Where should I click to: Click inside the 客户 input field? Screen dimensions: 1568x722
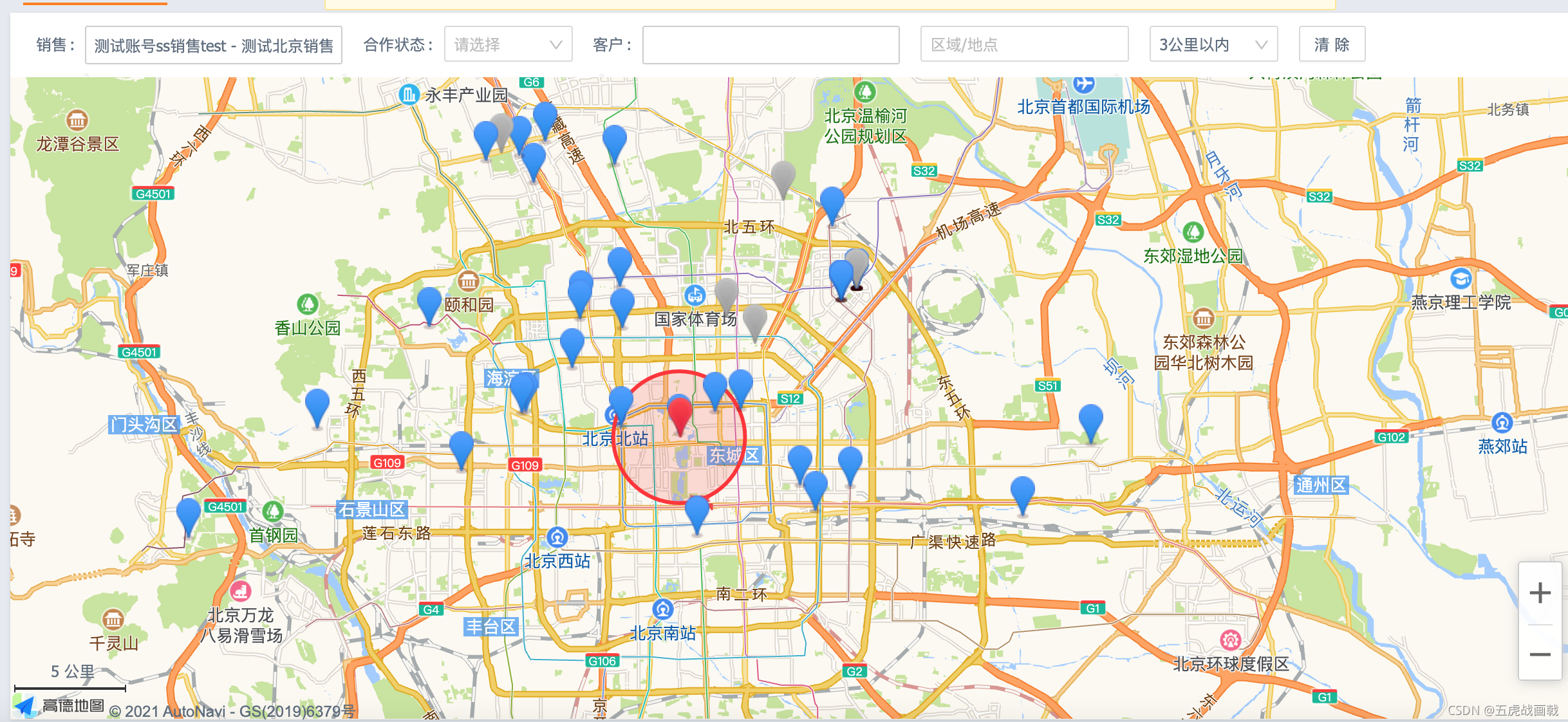(770, 44)
